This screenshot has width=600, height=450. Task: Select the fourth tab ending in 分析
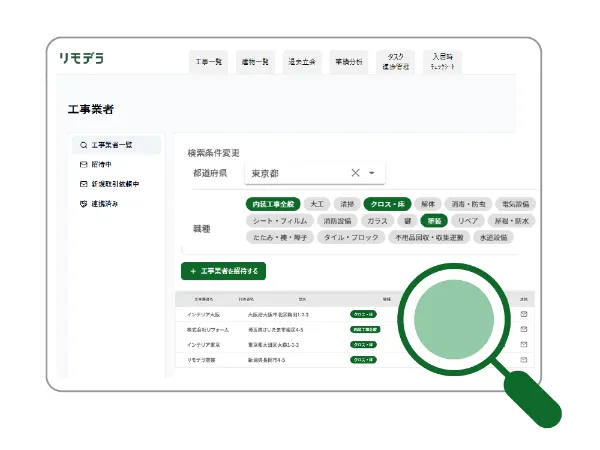(x=349, y=62)
